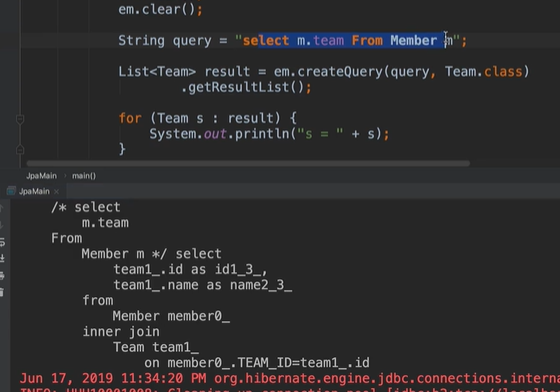Click '/* select' console line
The width and height of the screenshot is (560, 392).
tap(86, 207)
